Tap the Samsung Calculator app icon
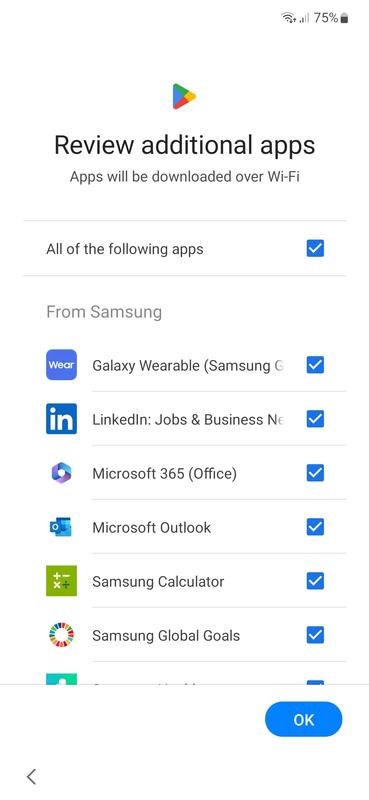Image resolution: width=369 pixels, height=800 pixels. click(x=61, y=581)
